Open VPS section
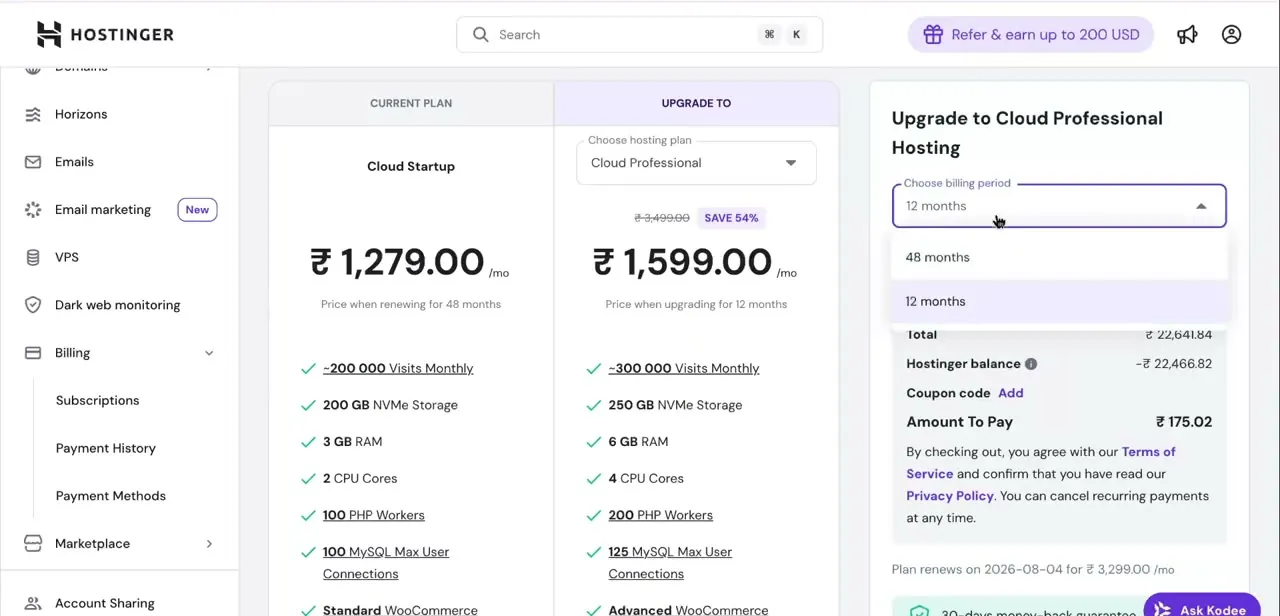The width and height of the screenshot is (1280, 616). [x=67, y=257]
